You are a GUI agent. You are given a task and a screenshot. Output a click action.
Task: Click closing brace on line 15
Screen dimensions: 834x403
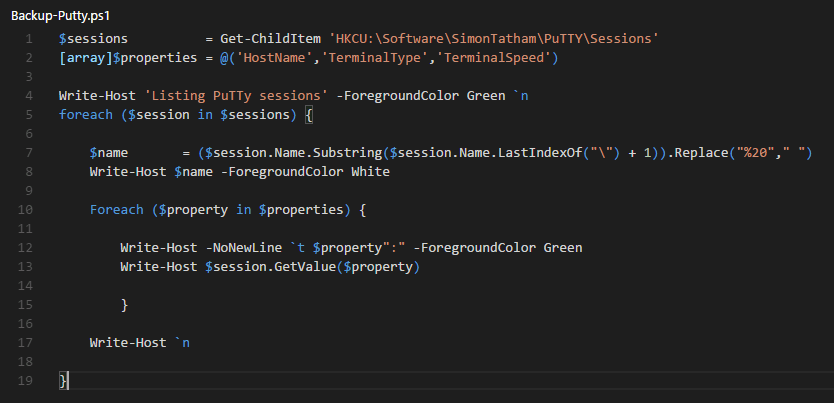pyautogui.click(x=124, y=305)
